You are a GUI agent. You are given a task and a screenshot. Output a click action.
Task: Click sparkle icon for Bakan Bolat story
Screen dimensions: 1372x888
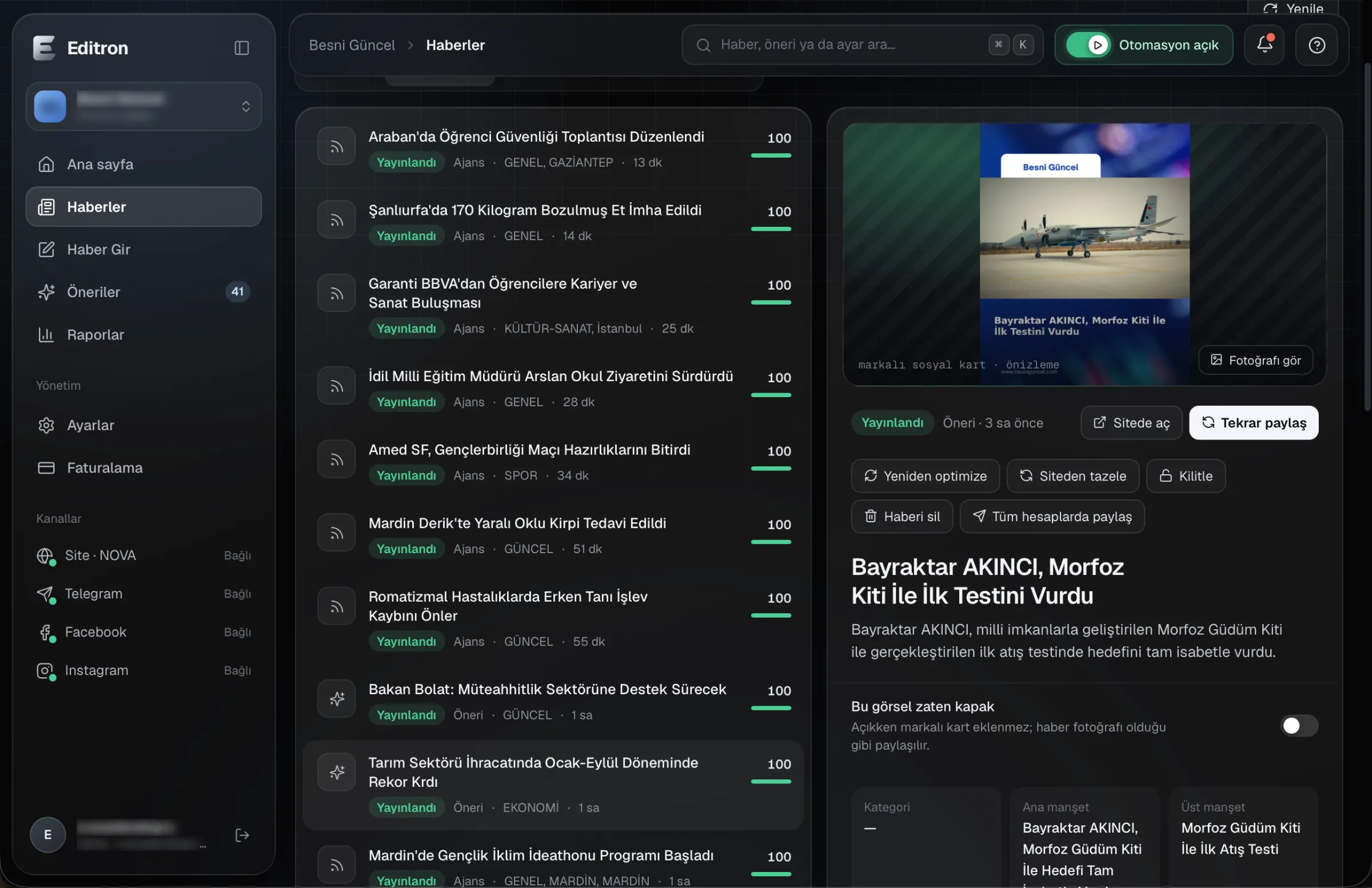coord(336,698)
